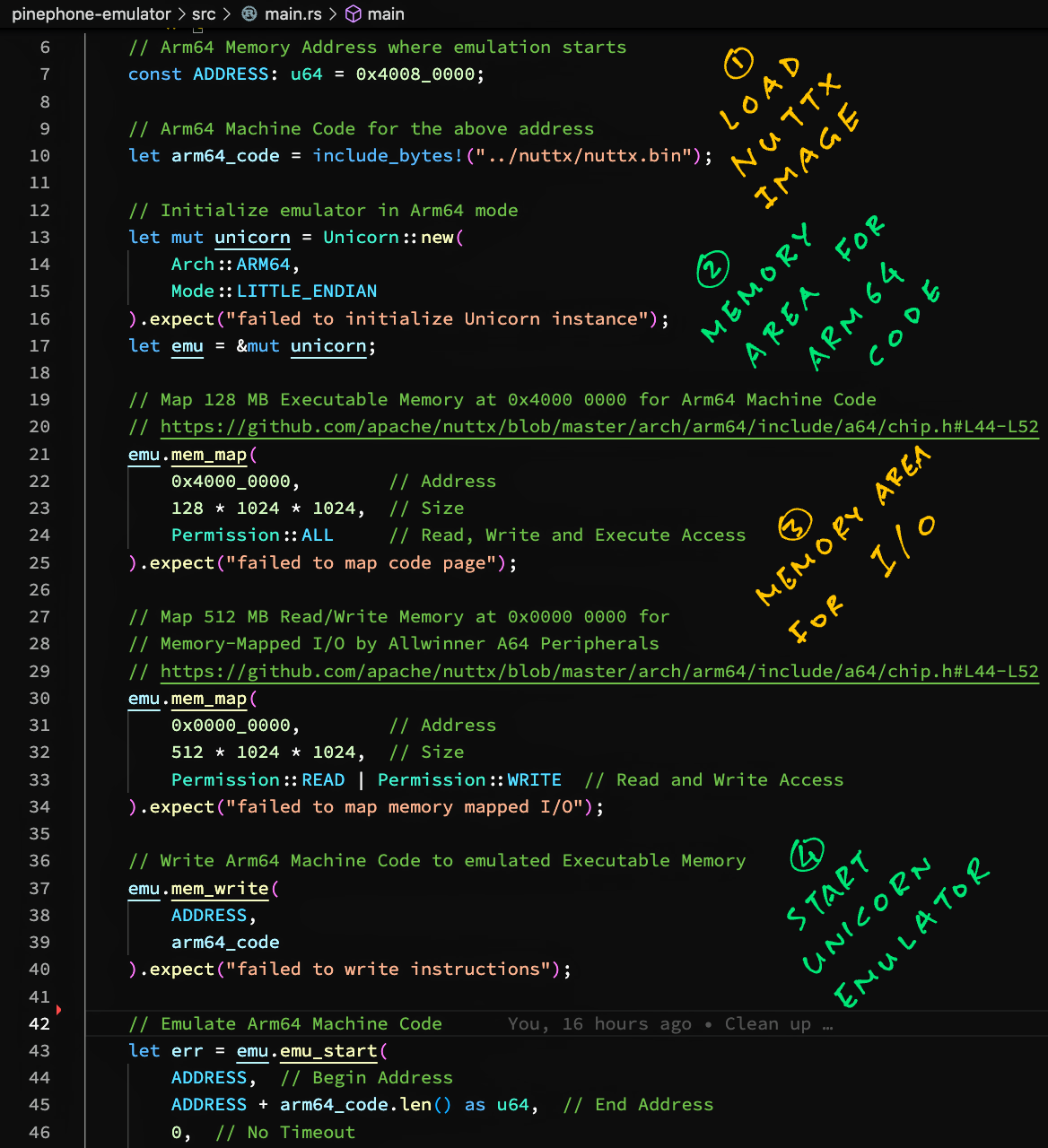Open the main.rs breadcrumb file picker
Screen dimensions: 1048x1148
(293, 14)
